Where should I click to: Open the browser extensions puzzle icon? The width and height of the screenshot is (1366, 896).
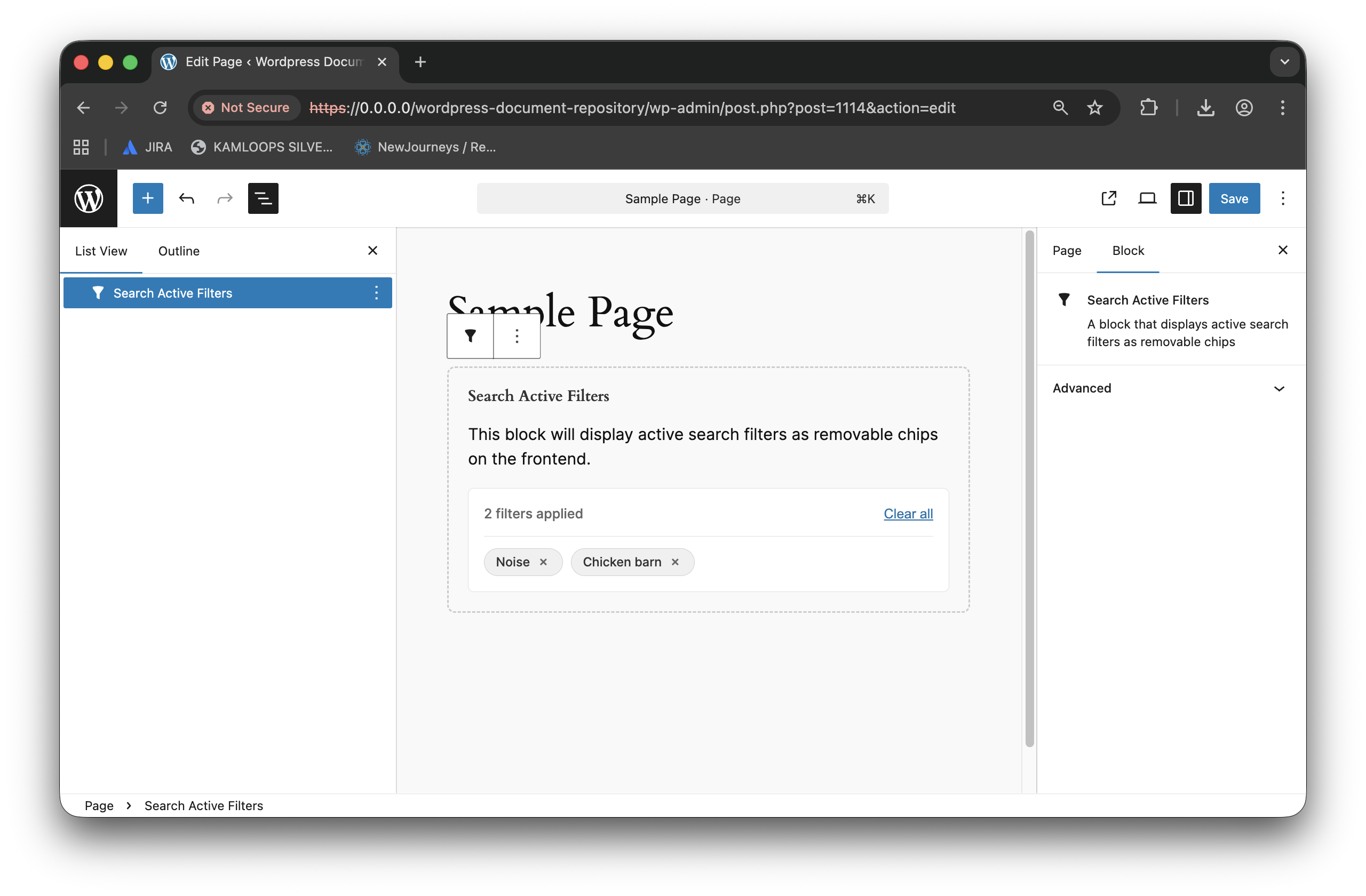(x=1148, y=108)
